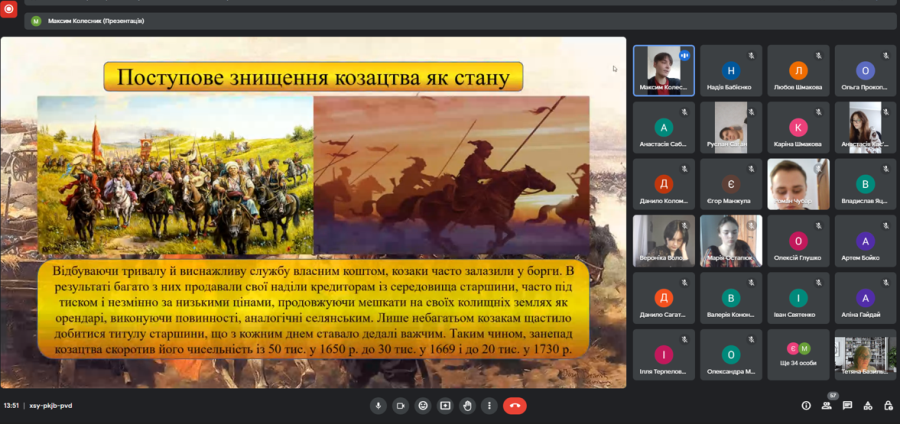Select the Надія Бабієнко participant tile
This screenshot has height=424, width=900.
coord(731,71)
